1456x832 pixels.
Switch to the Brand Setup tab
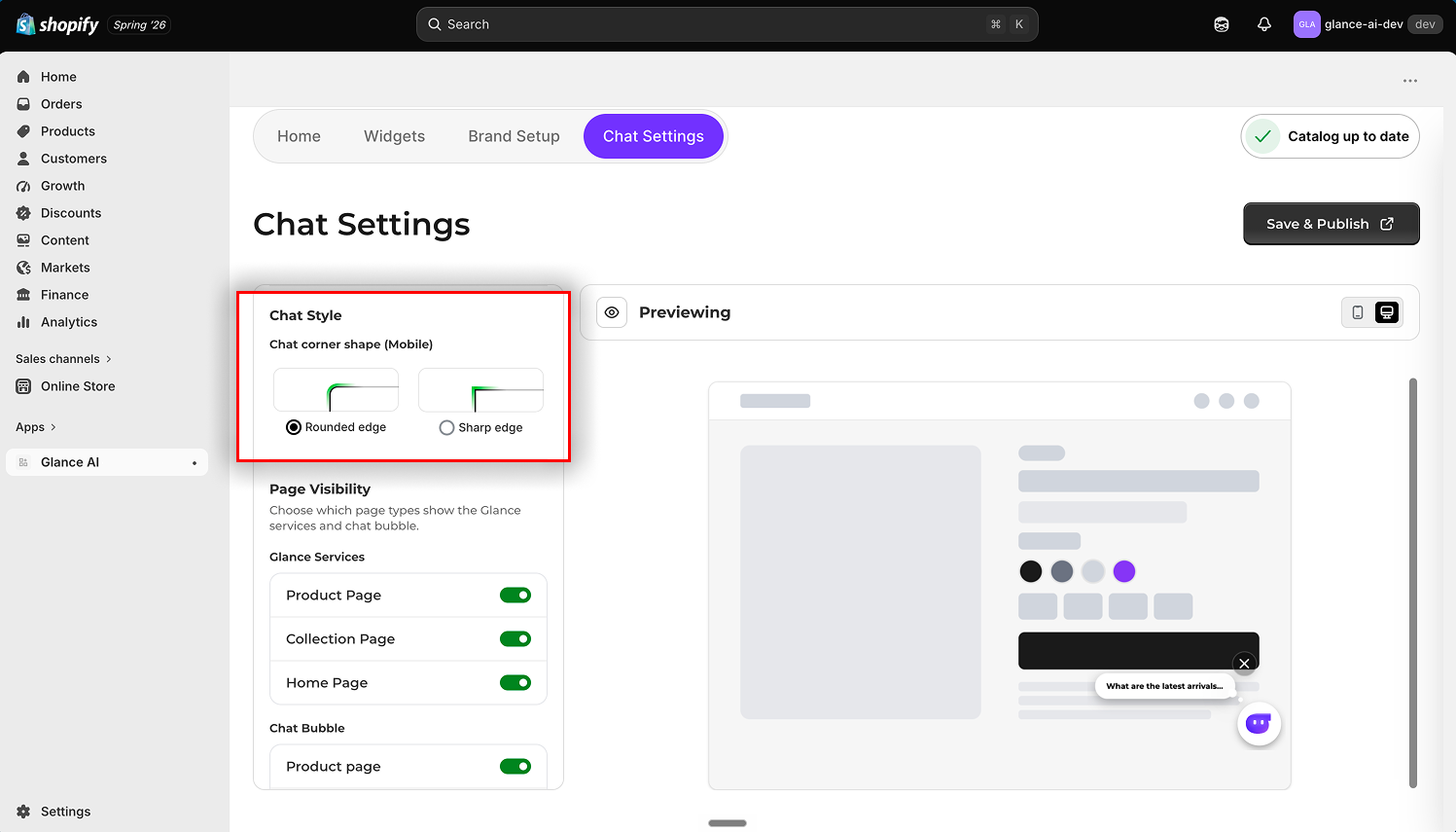(514, 136)
